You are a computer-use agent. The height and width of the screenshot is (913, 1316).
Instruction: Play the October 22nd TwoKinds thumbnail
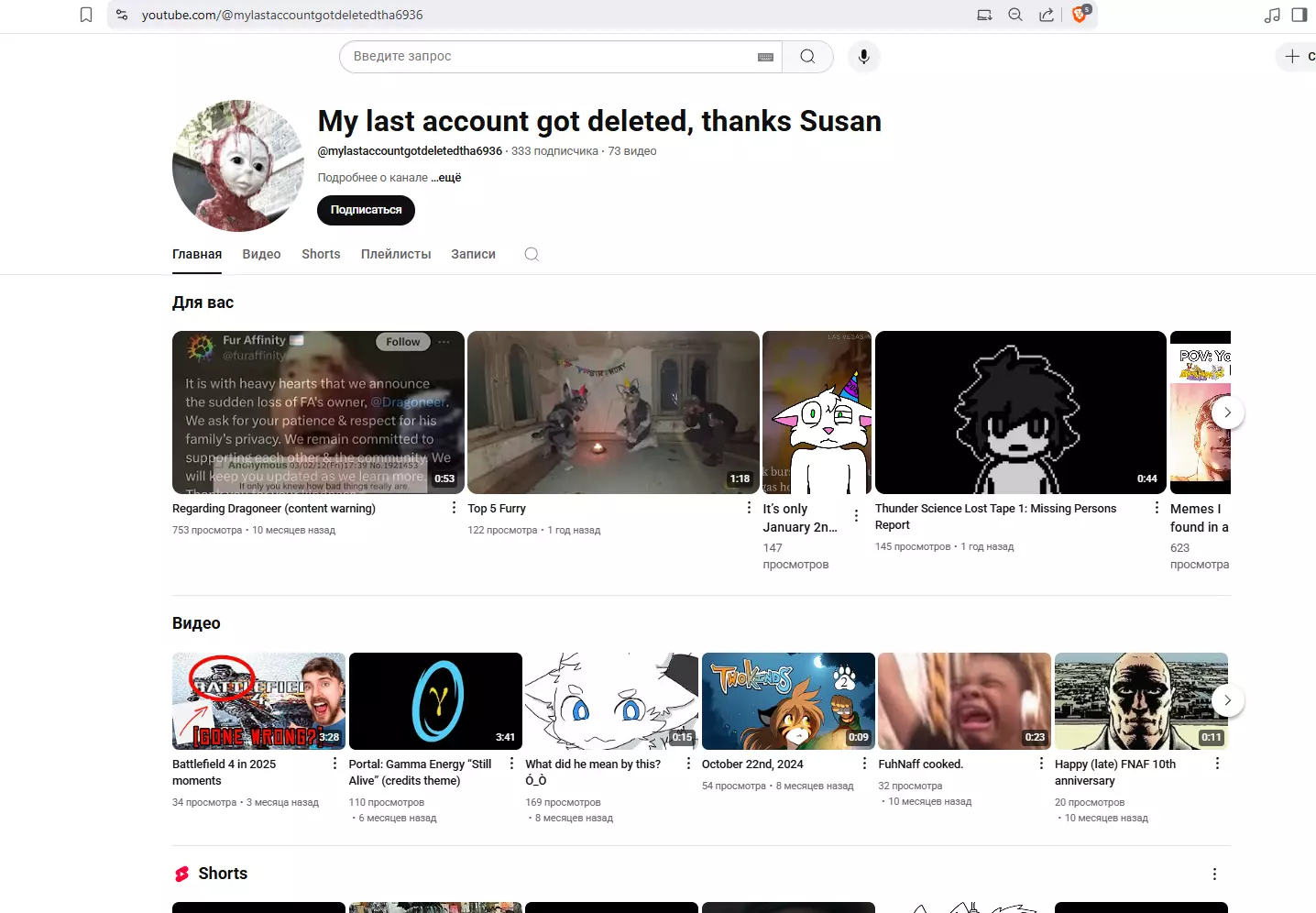[x=788, y=701]
